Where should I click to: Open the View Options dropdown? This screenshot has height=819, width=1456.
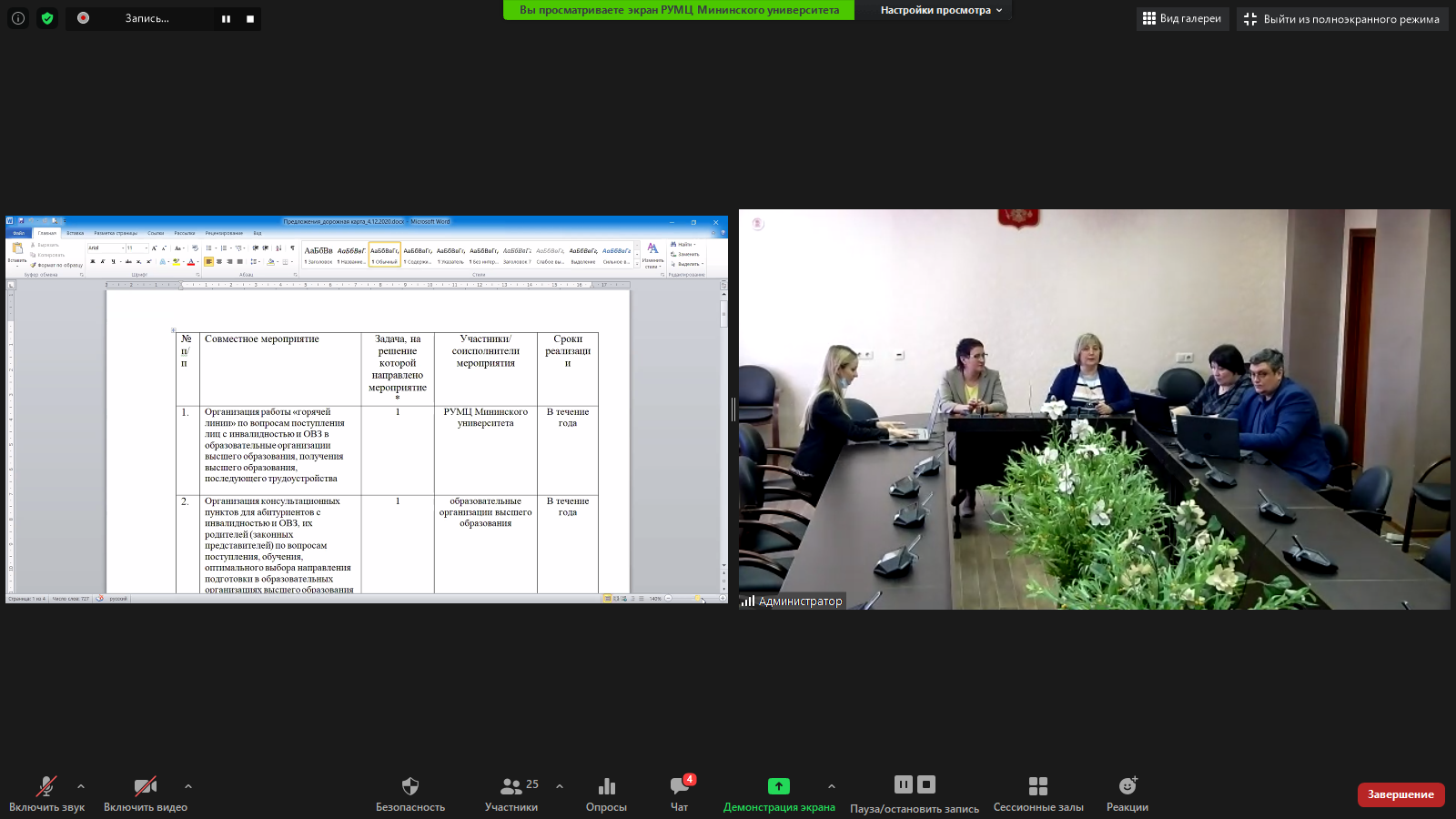[941, 10]
